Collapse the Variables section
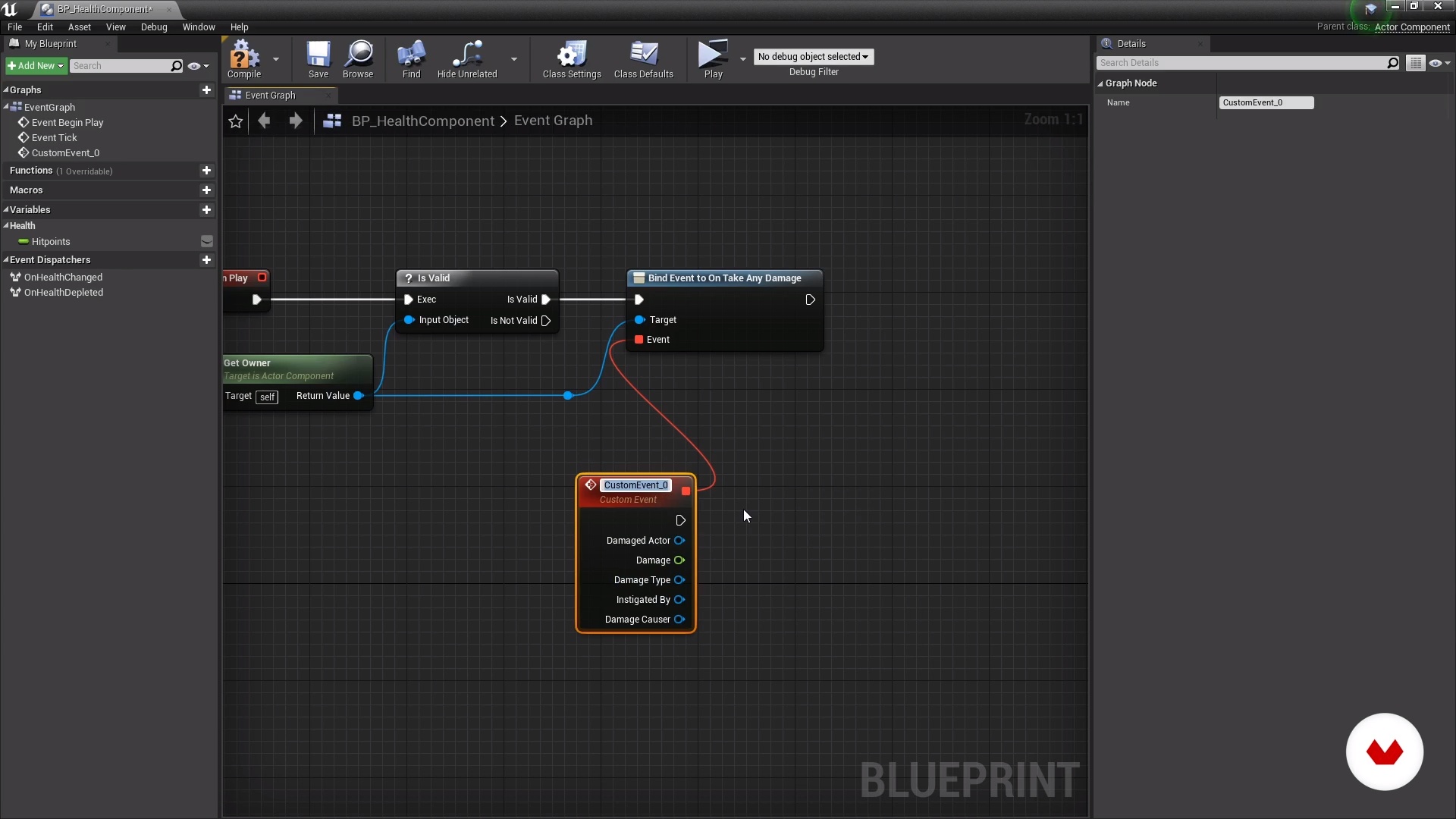The width and height of the screenshot is (1456, 819). (6, 210)
